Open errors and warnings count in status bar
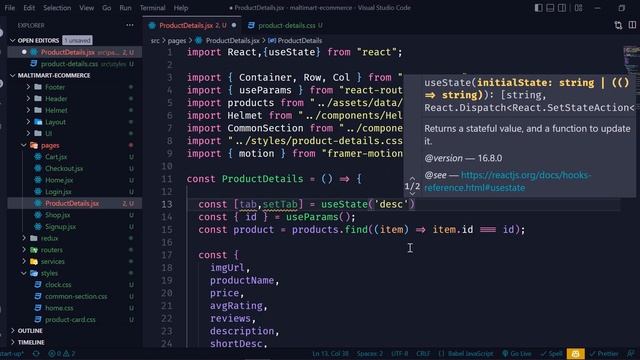The height and width of the screenshot is (360, 640). click(62, 354)
